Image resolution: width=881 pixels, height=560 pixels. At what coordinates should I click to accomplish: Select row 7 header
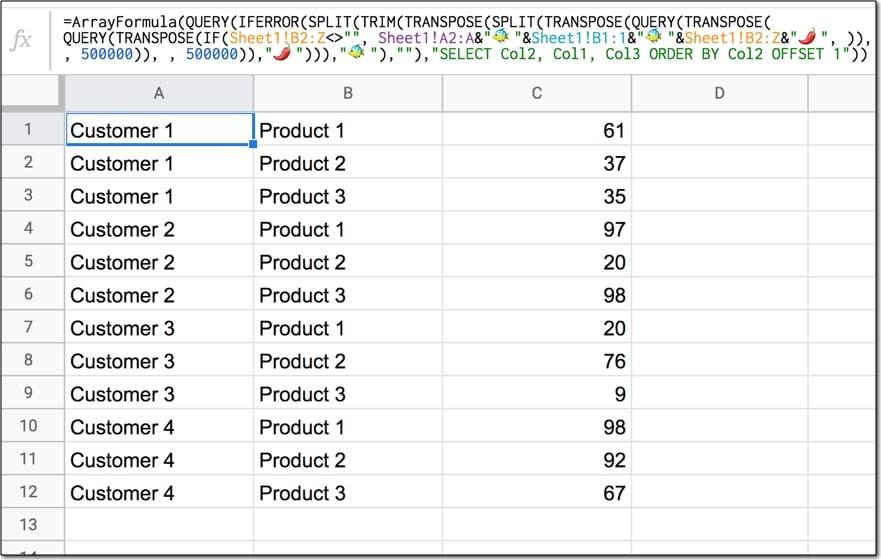tap(33, 327)
